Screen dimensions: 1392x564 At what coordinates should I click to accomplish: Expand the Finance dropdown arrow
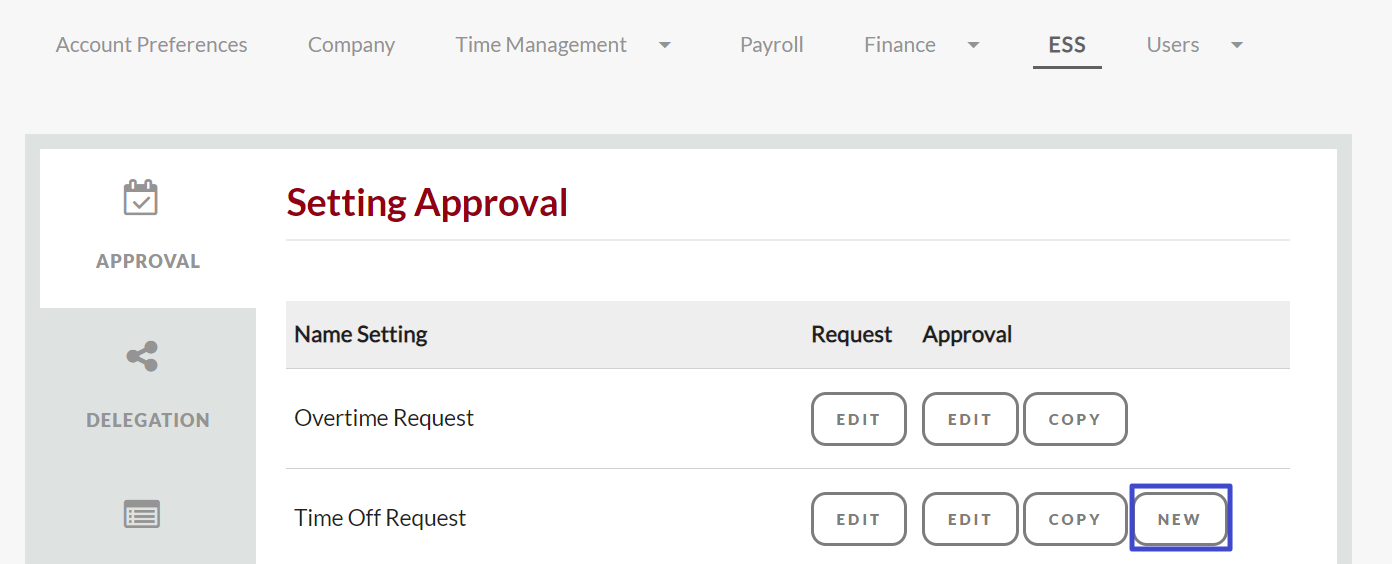(973, 45)
